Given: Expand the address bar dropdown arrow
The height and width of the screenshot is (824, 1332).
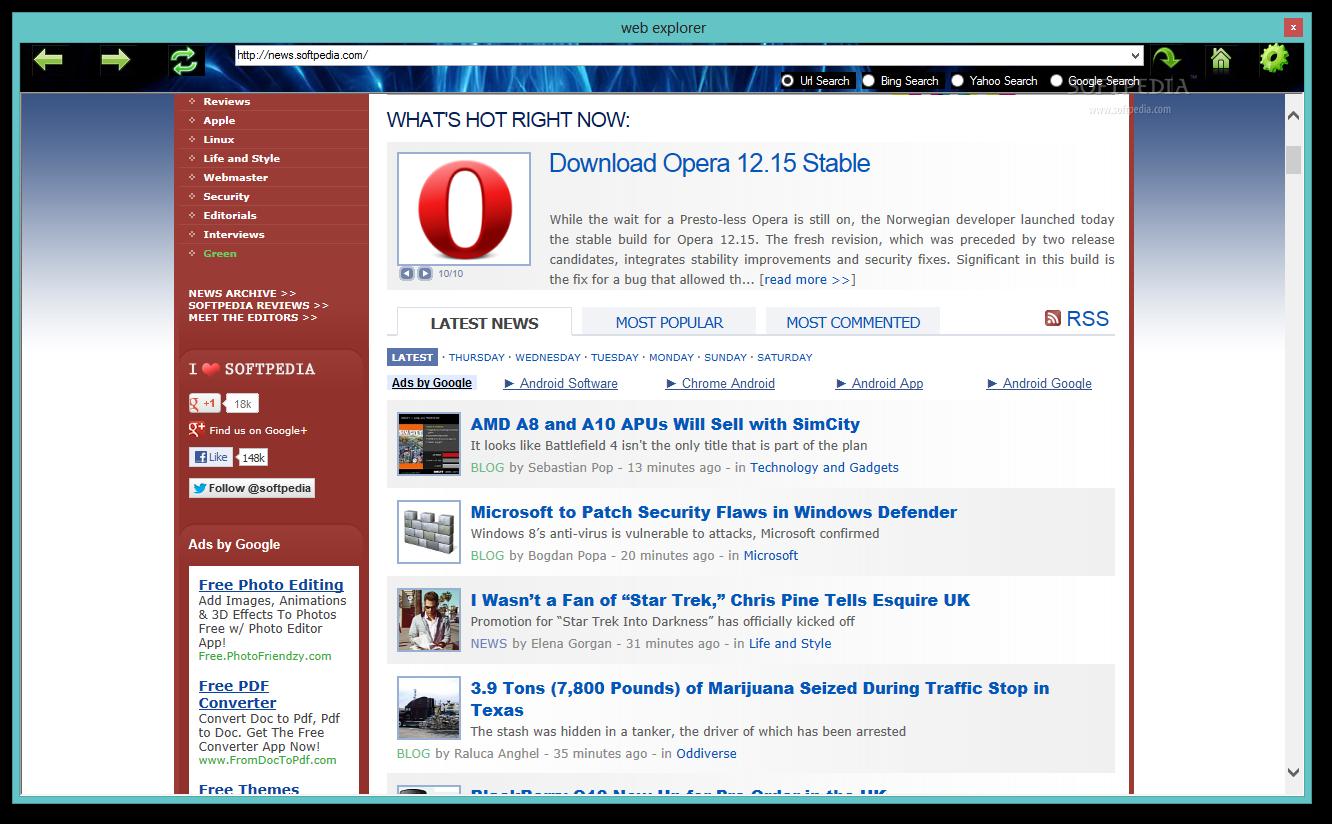Looking at the screenshot, I should coord(1135,55).
